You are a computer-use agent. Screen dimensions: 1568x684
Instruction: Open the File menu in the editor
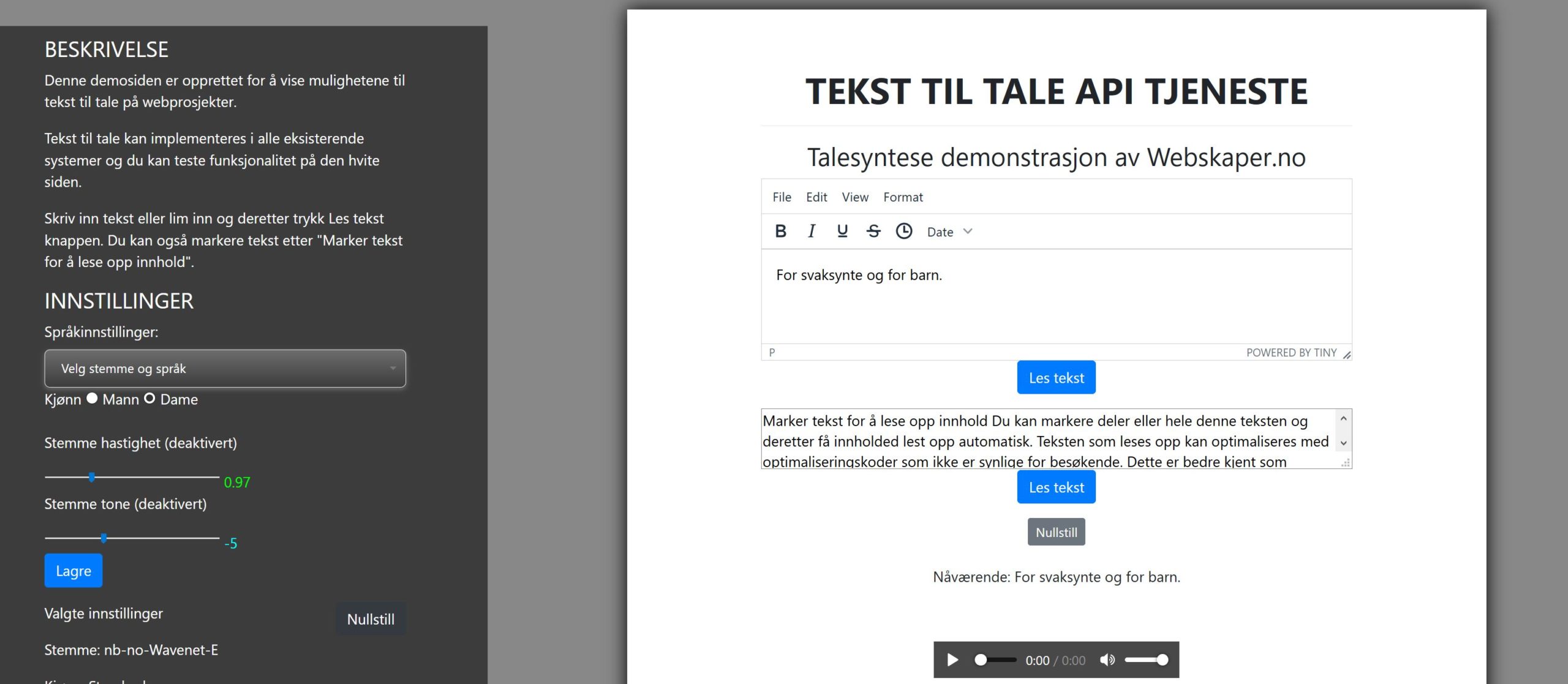782,197
